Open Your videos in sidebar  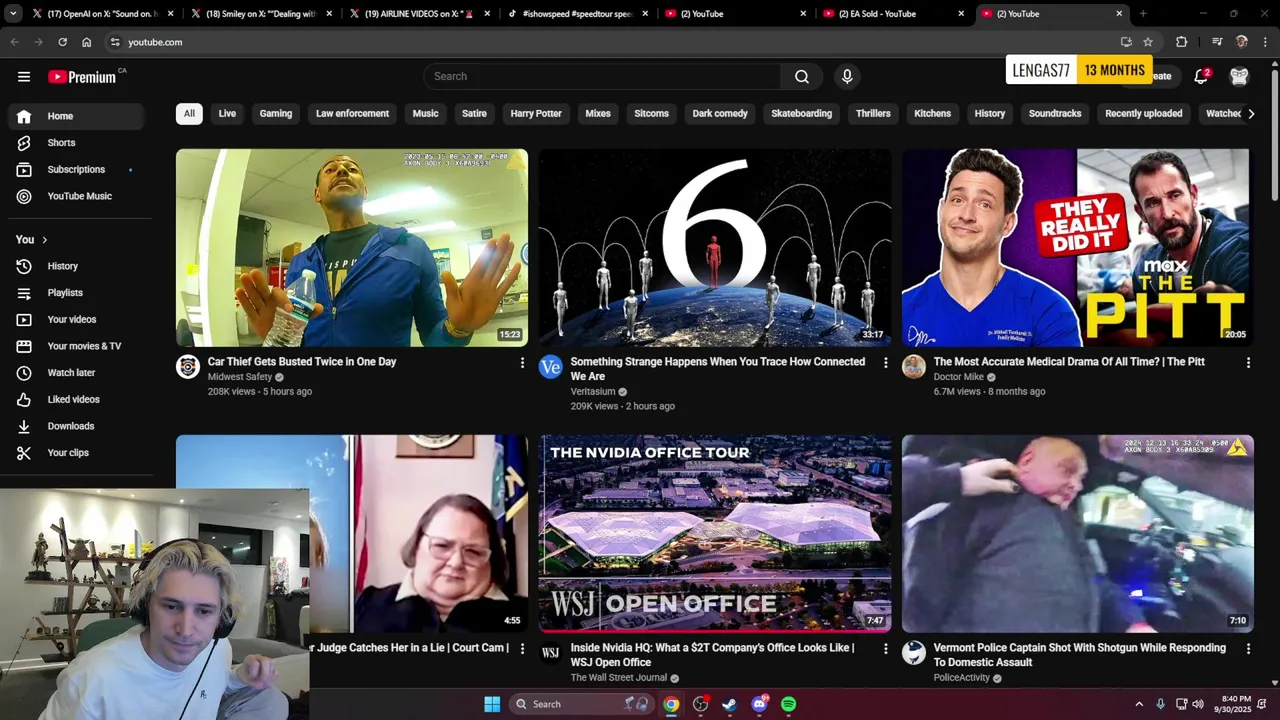point(77,319)
